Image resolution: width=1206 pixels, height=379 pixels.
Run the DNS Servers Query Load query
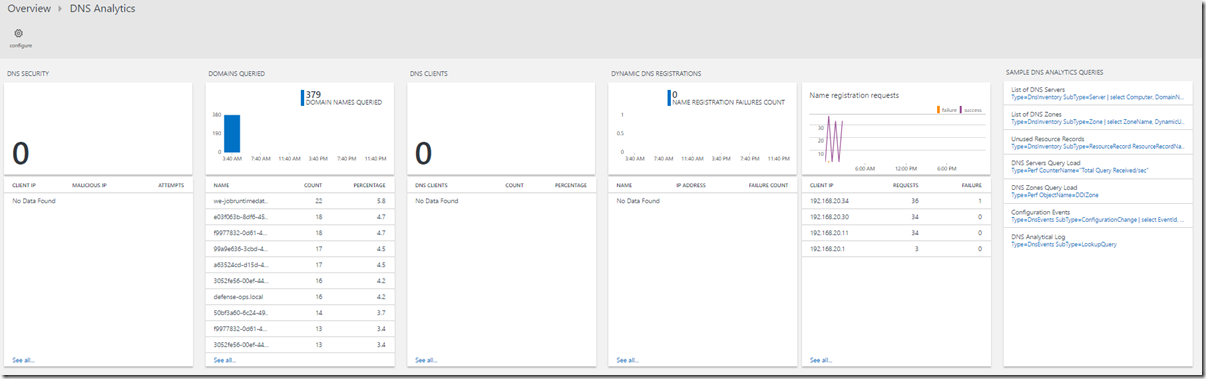tap(1098, 165)
